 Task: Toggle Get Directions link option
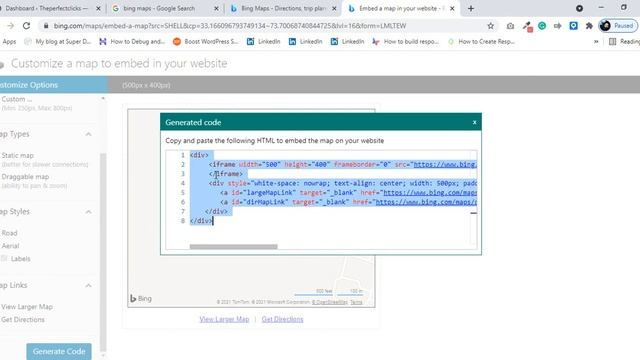(x=23, y=320)
